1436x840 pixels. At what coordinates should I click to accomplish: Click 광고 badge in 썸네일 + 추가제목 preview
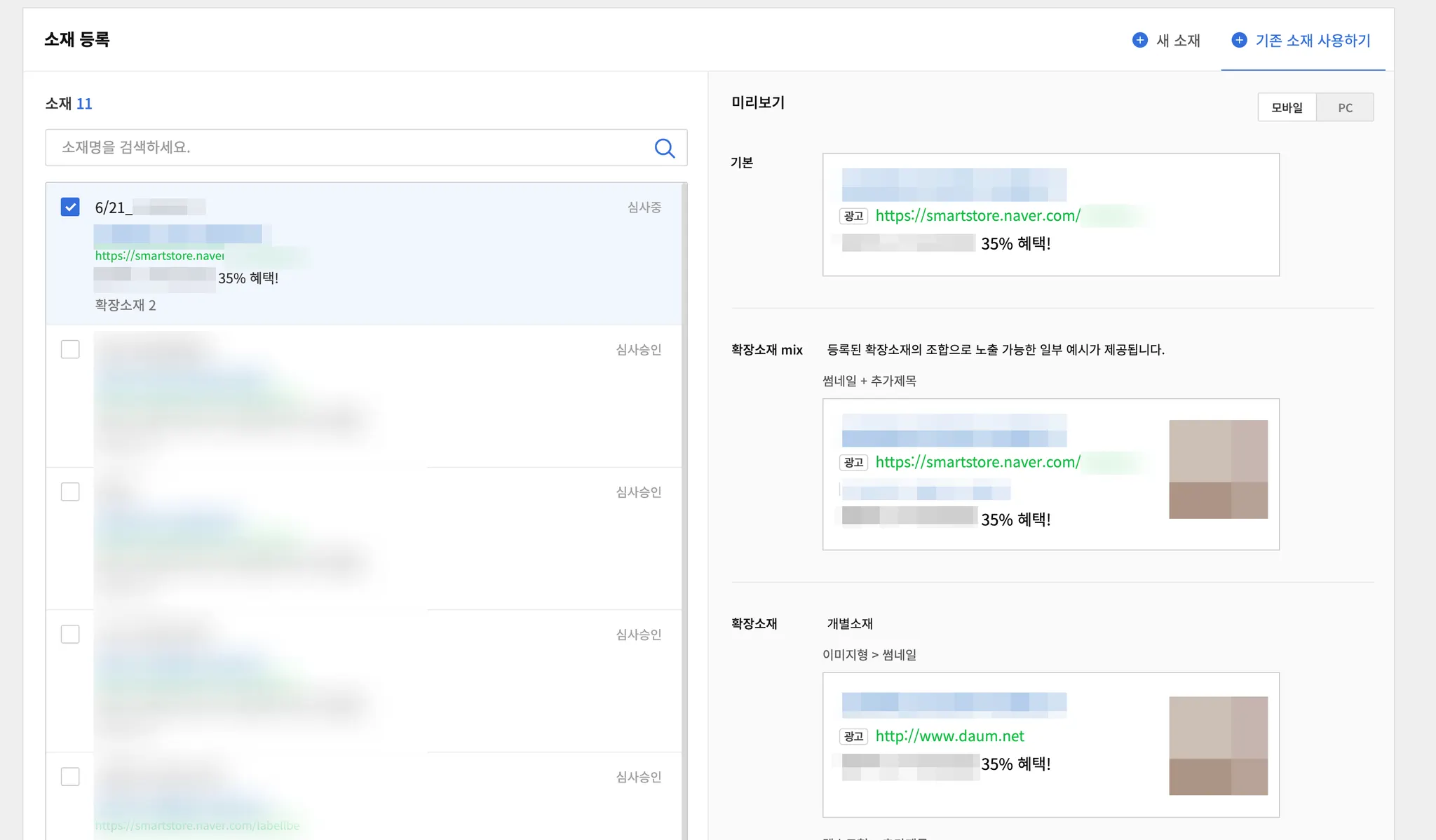(853, 463)
